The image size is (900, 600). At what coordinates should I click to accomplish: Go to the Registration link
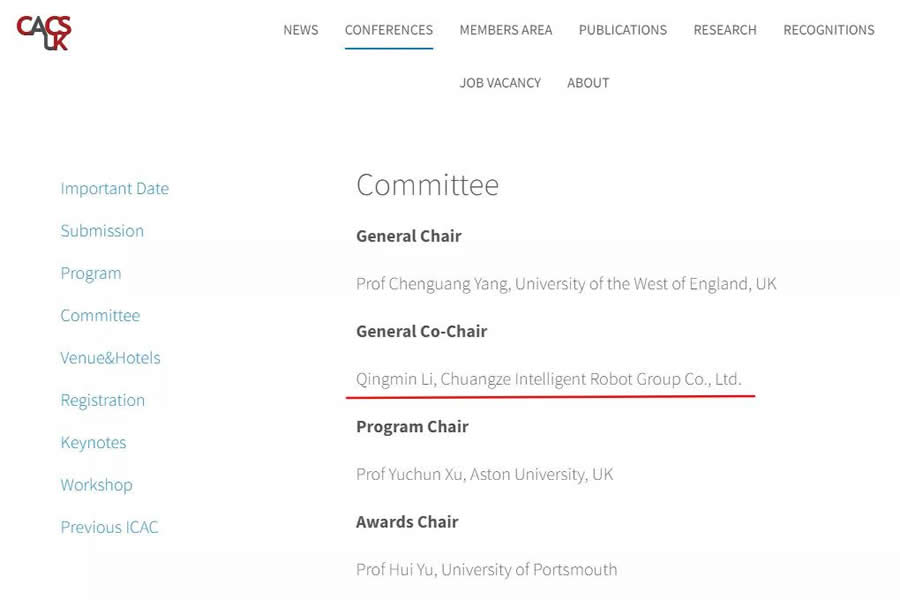tap(102, 400)
